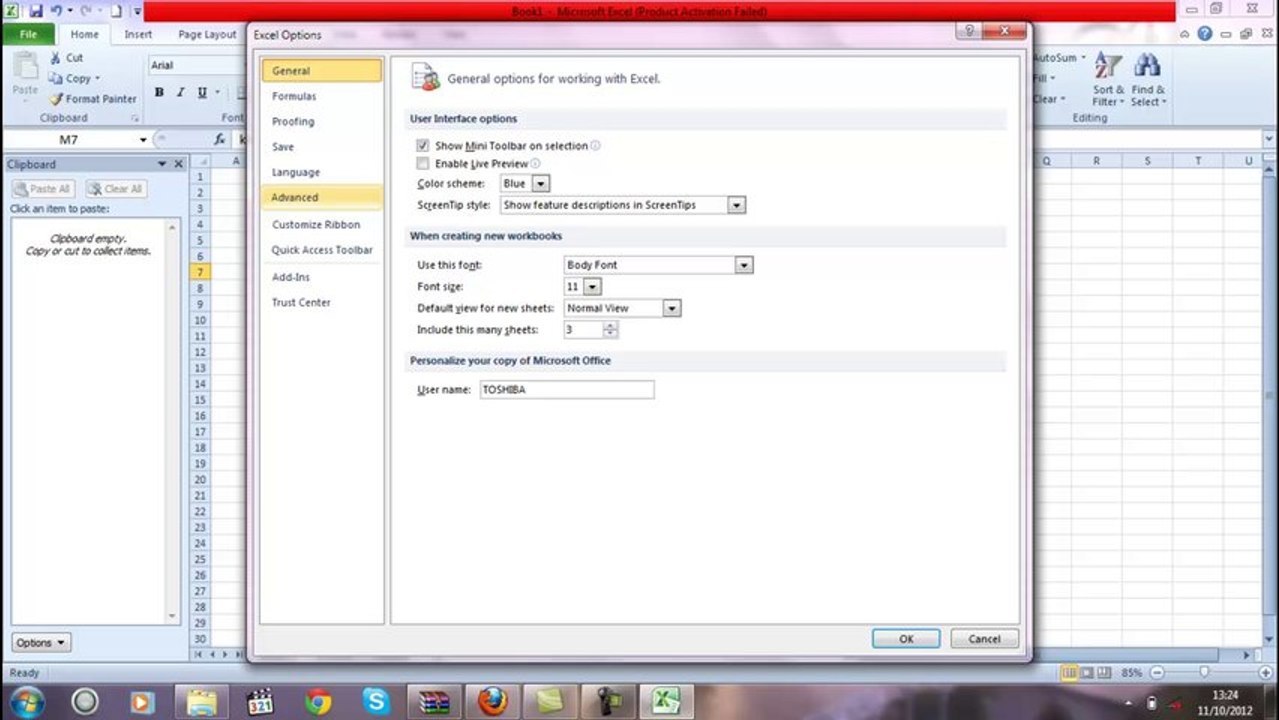This screenshot has height=720, width=1279.
Task: Open Default view for new sheets dropdown
Action: point(672,308)
